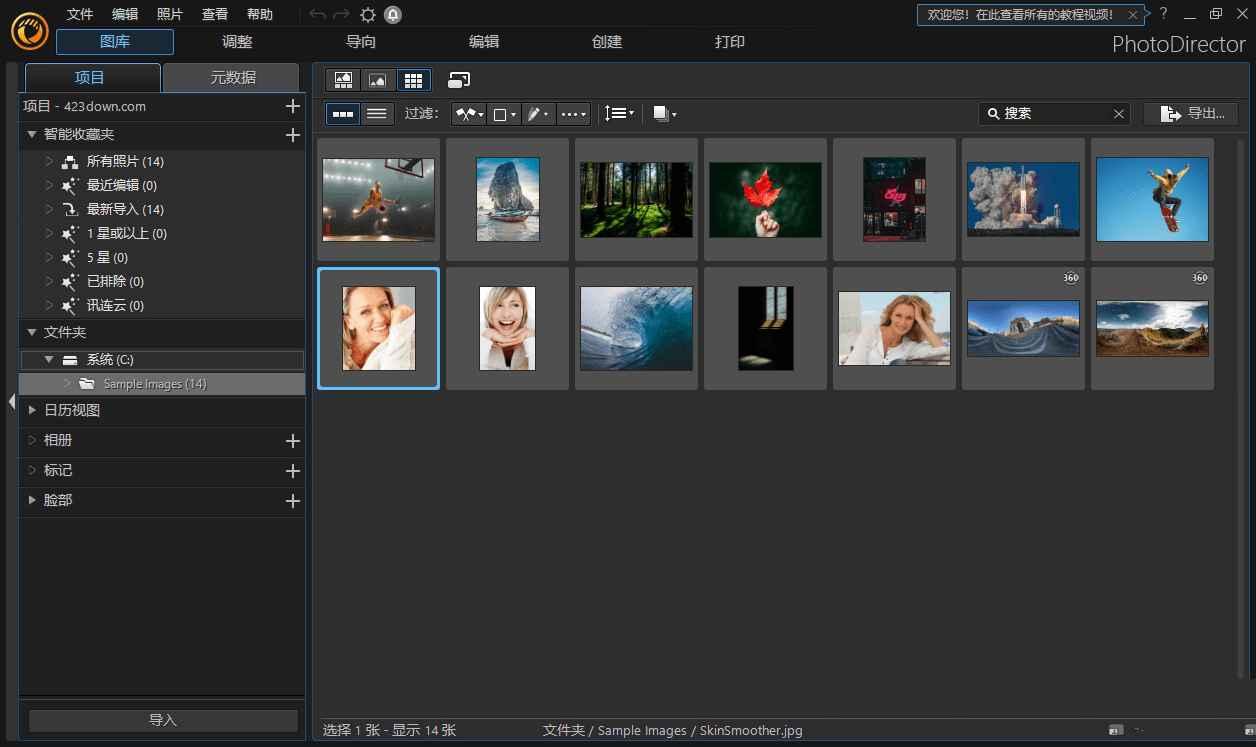Open the sort order dropdown

(x=618, y=113)
